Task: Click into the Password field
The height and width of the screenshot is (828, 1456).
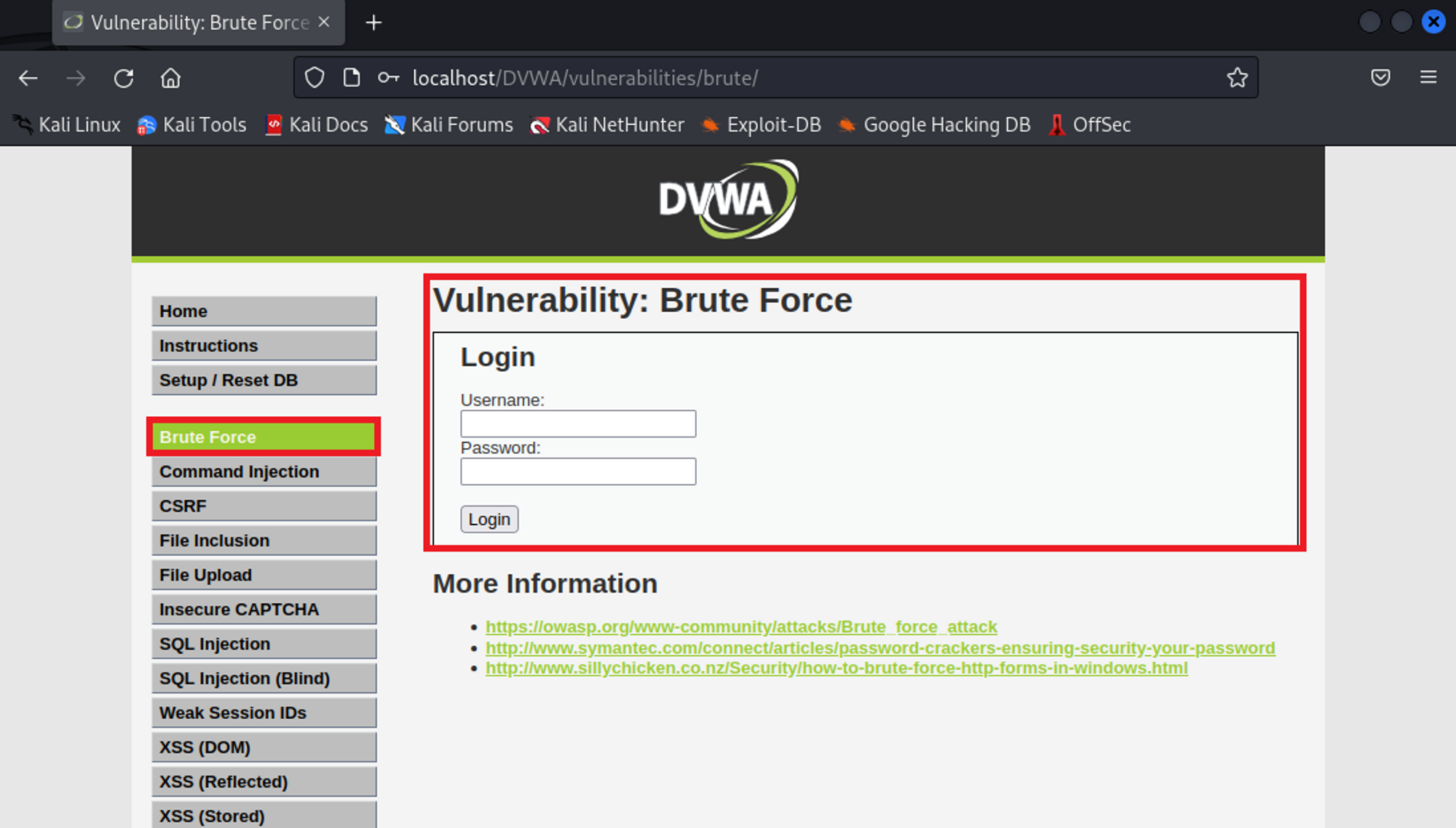Action: tap(578, 471)
